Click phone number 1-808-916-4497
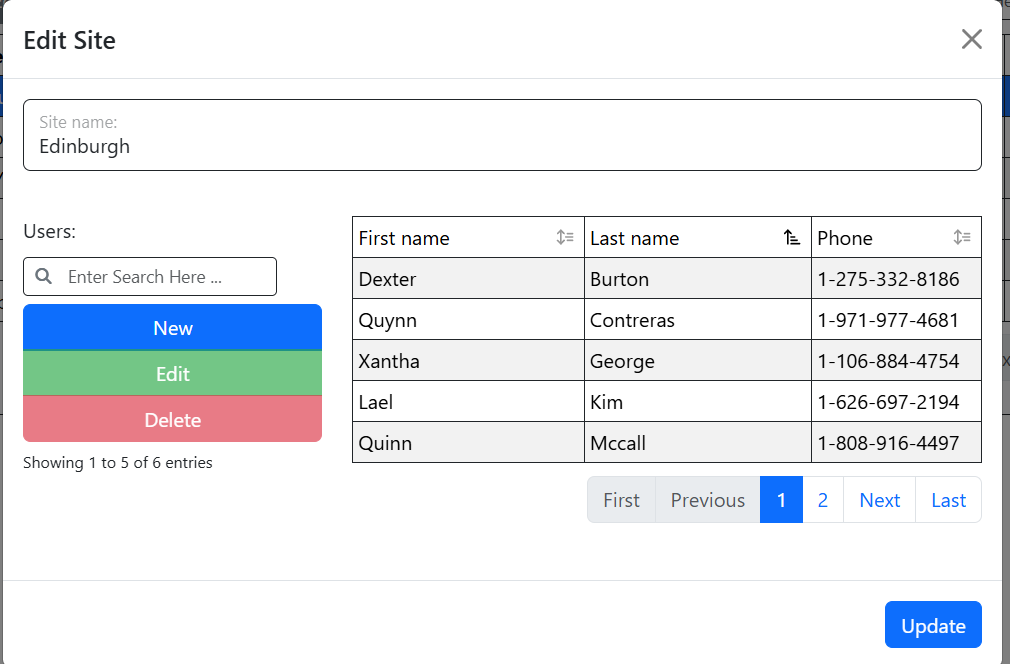1010x664 pixels. point(888,443)
